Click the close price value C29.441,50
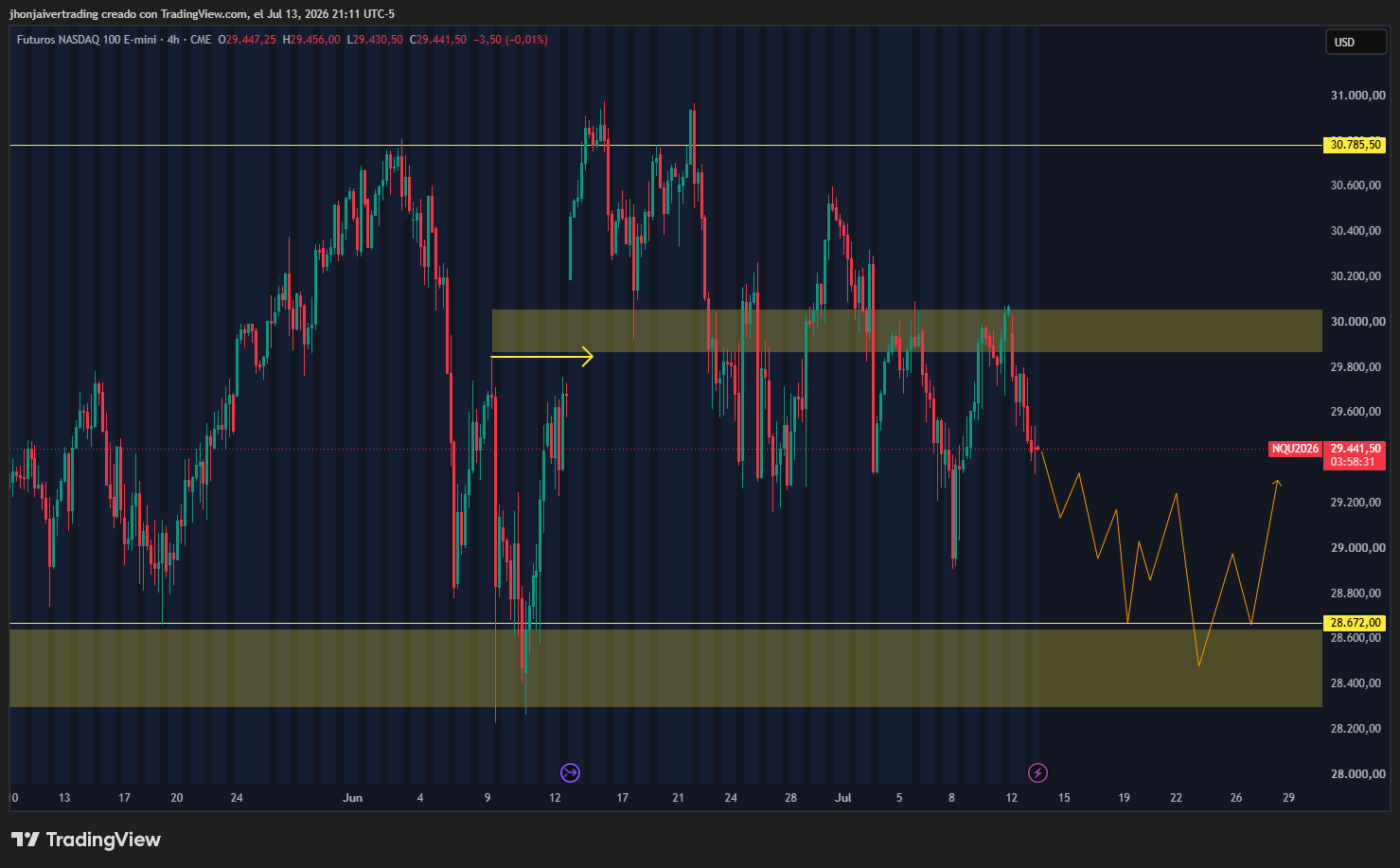This screenshot has width=1400, height=868. (x=438, y=40)
